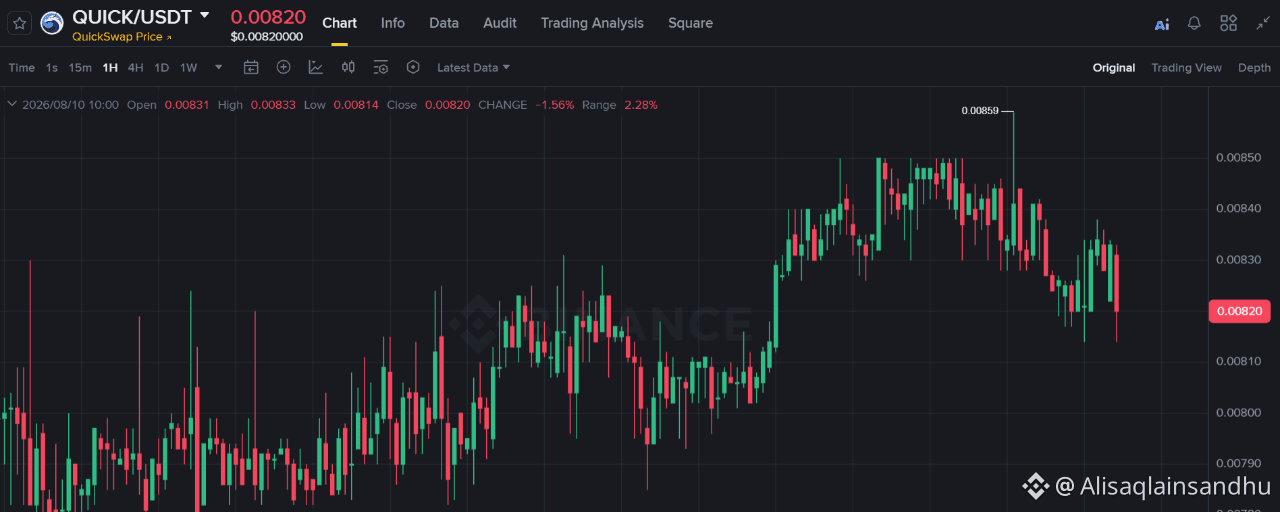
Task: Click the header price 0.00820
Action: pyautogui.click(x=268, y=16)
